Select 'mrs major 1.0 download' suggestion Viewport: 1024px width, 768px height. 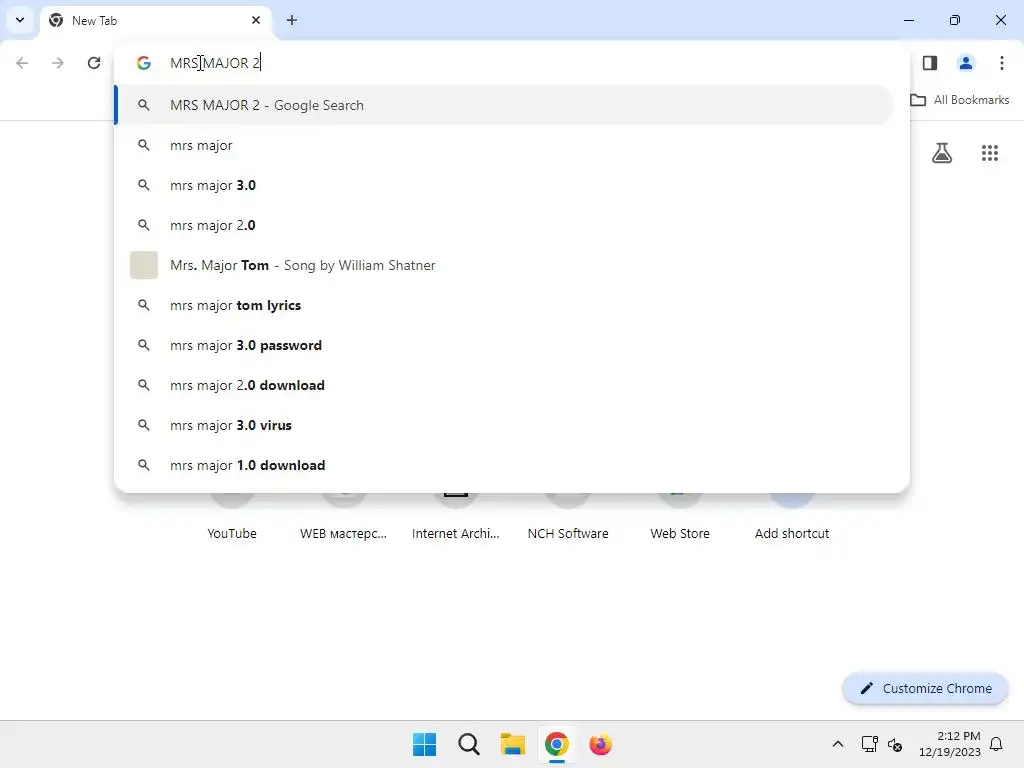point(504,465)
